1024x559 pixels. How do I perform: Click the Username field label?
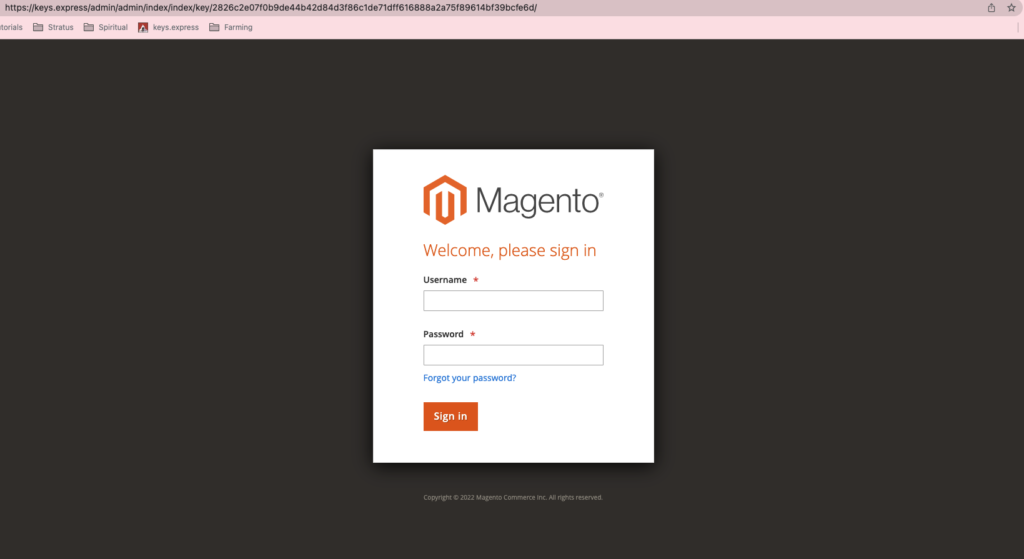click(445, 280)
